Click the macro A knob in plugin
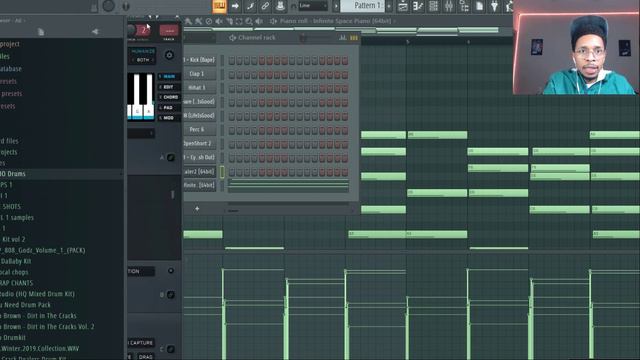The height and width of the screenshot is (360, 640). (171, 157)
